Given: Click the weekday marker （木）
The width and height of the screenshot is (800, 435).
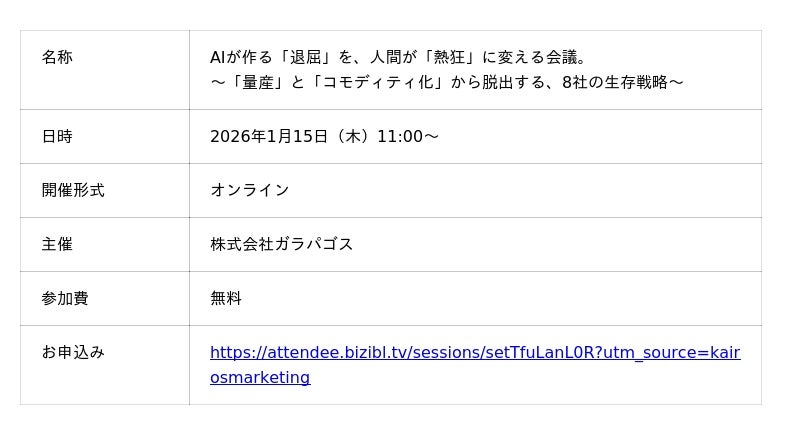Looking at the screenshot, I should [x=353, y=137].
